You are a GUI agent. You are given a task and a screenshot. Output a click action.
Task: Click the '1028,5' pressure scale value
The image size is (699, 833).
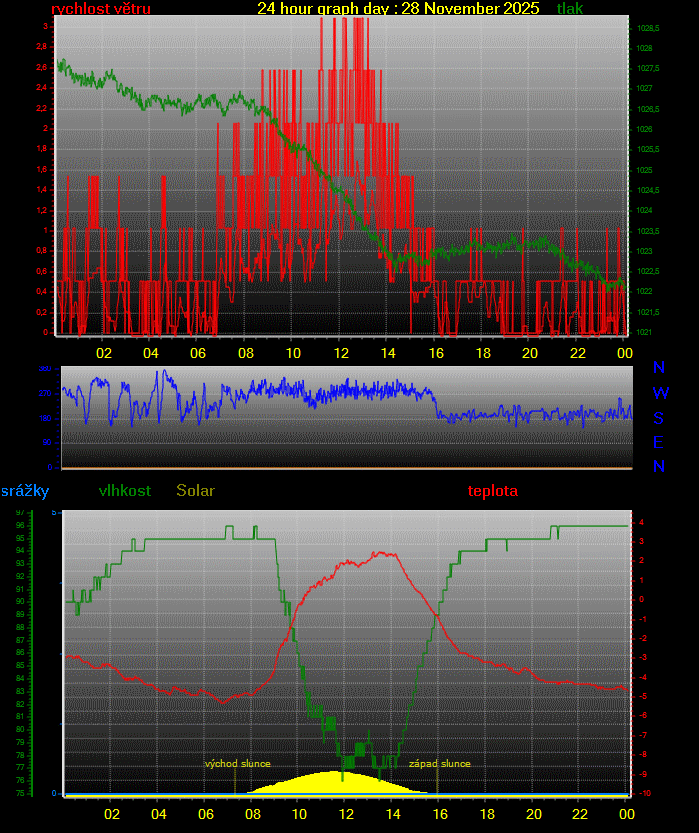[x=646, y=27]
